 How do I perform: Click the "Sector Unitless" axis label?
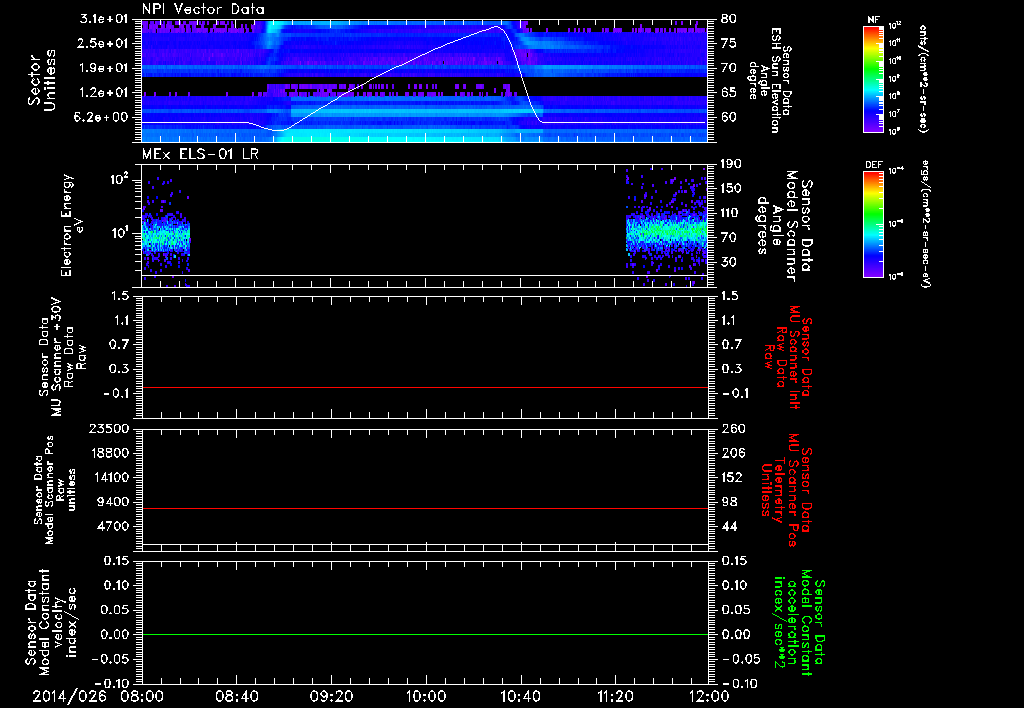pos(42,80)
